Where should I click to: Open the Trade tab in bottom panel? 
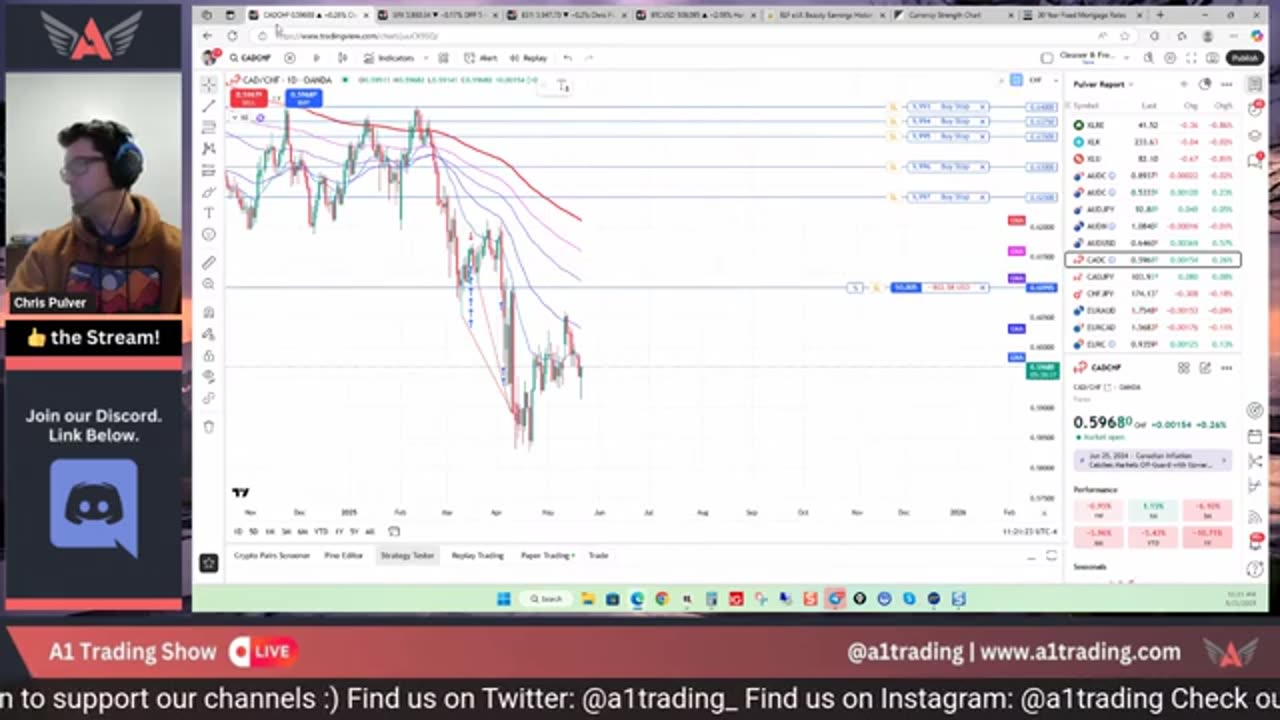598,555
